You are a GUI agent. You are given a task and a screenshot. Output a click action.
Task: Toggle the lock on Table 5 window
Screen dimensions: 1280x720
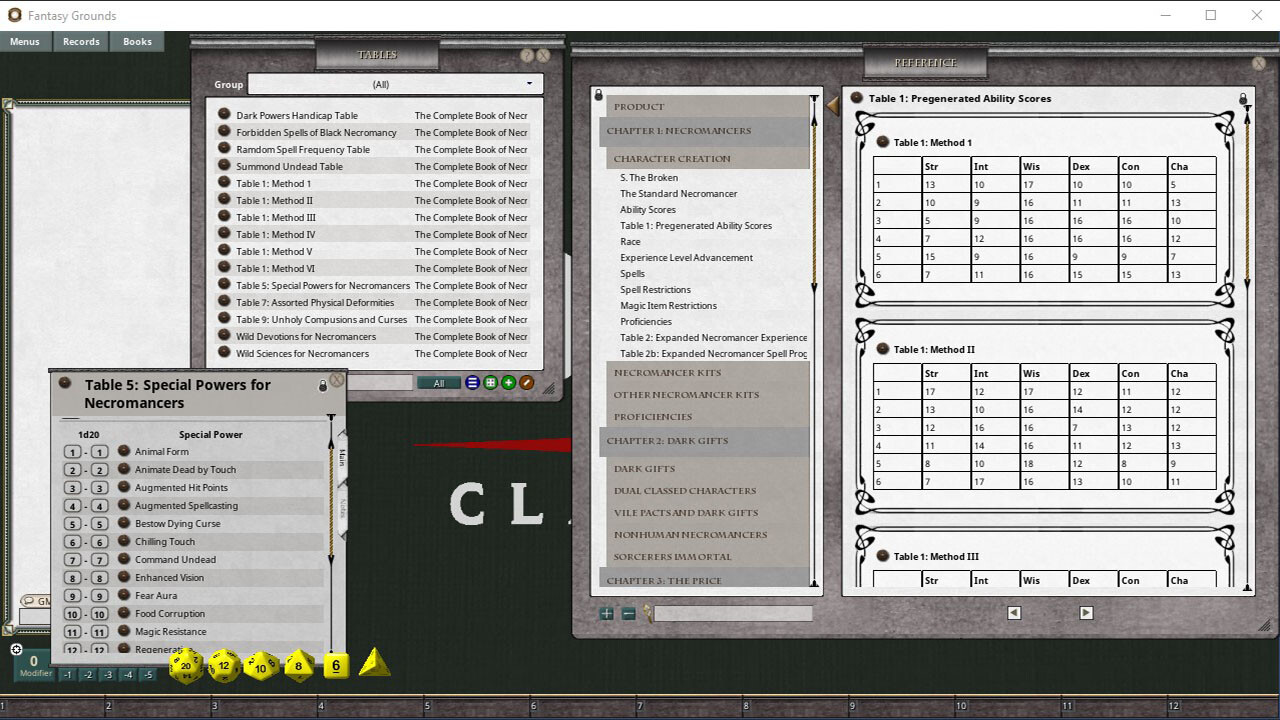[x=322, y=386]
